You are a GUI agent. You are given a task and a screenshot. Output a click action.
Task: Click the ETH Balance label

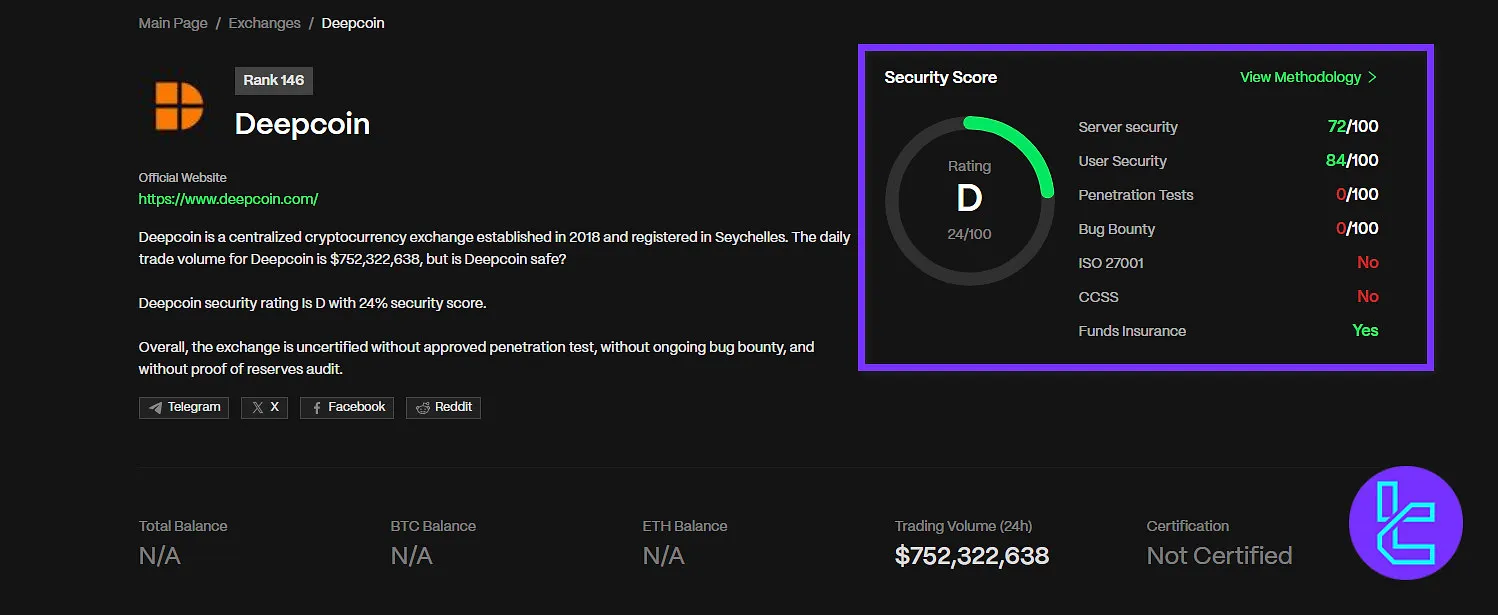click(x=685, y=526)
